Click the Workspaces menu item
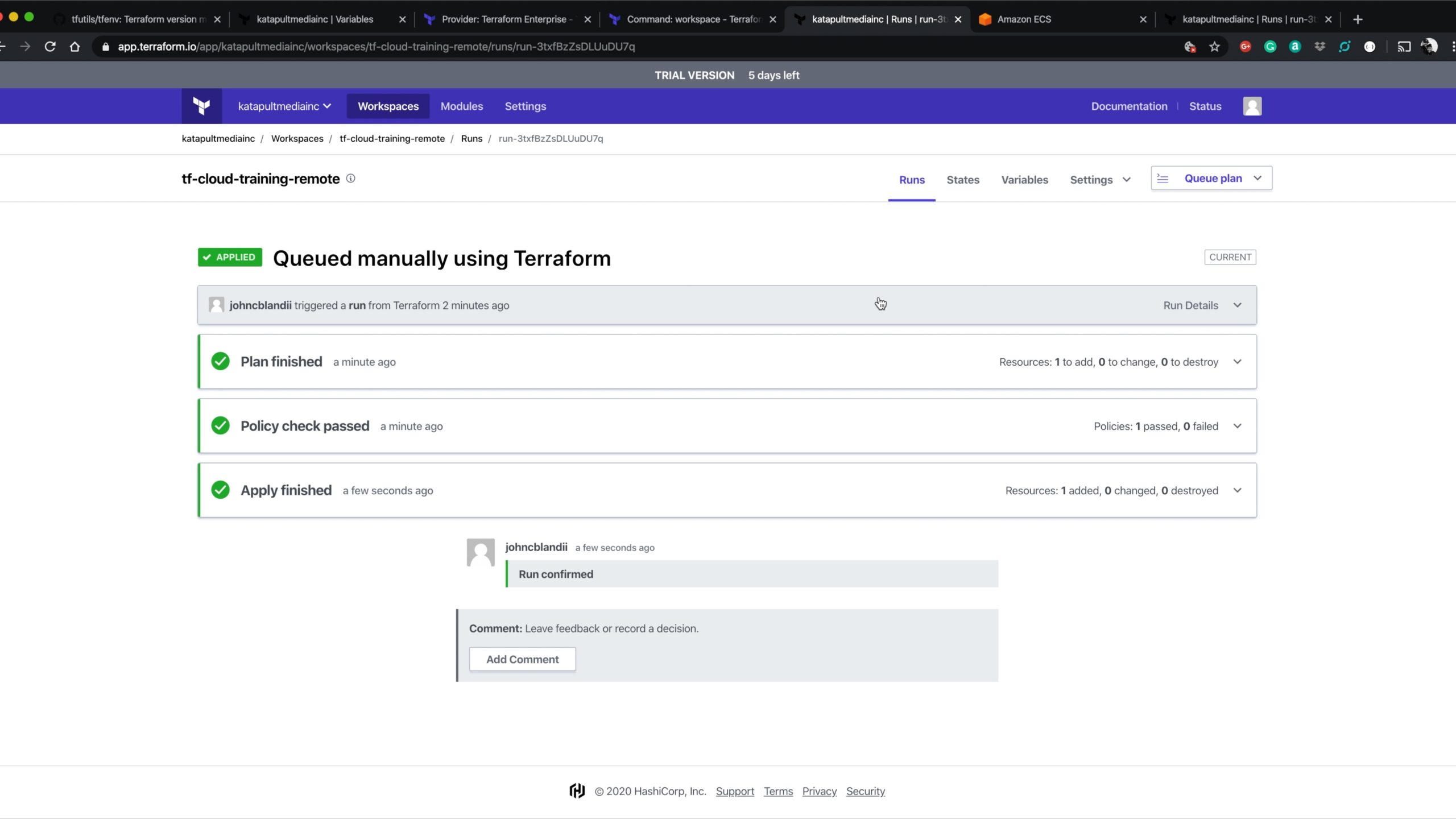Screen dimensions: 1456x819 (x=388, y=106)
